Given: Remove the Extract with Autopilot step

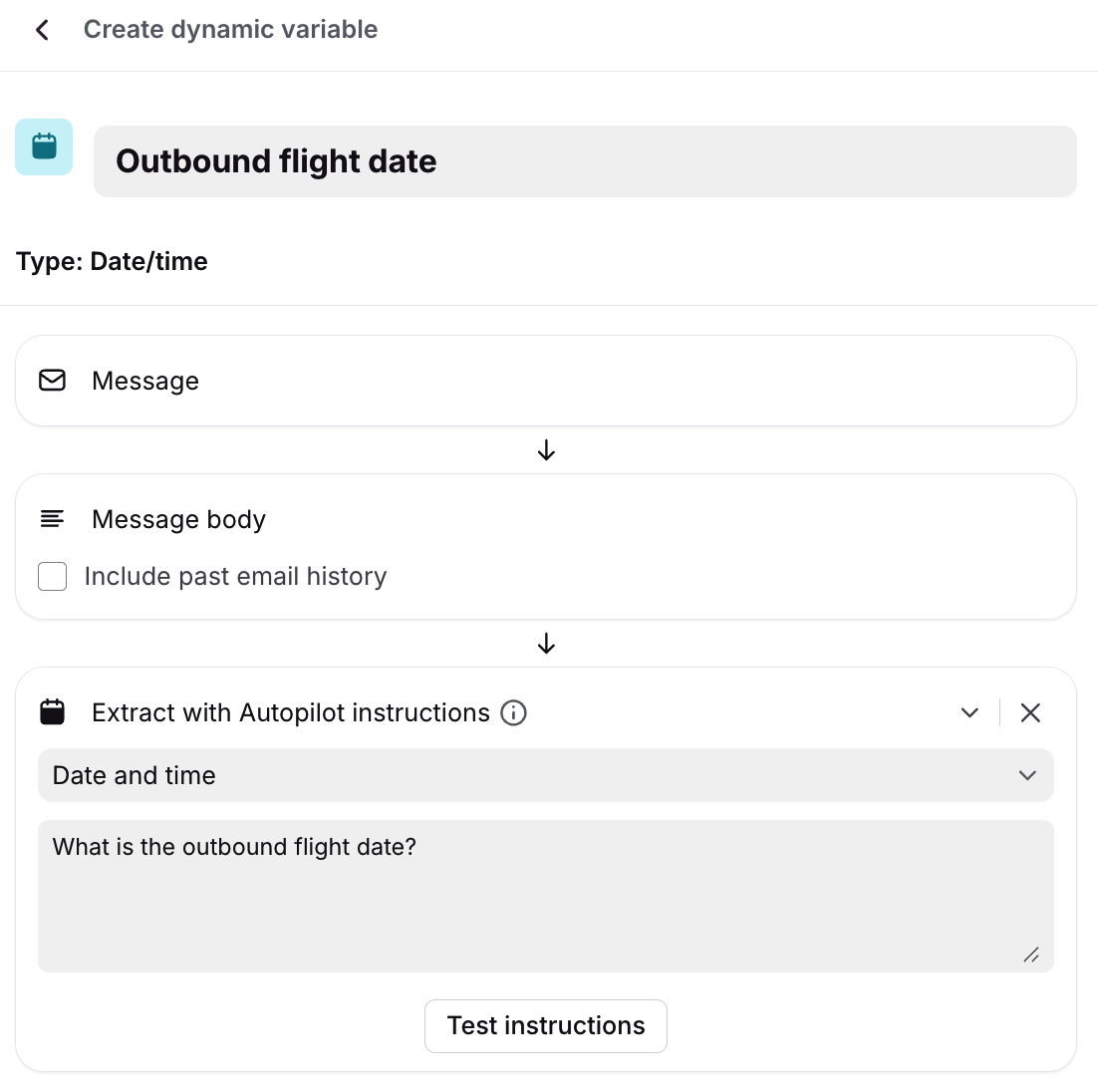Looking at the screenshot, I should point(1030,712).
